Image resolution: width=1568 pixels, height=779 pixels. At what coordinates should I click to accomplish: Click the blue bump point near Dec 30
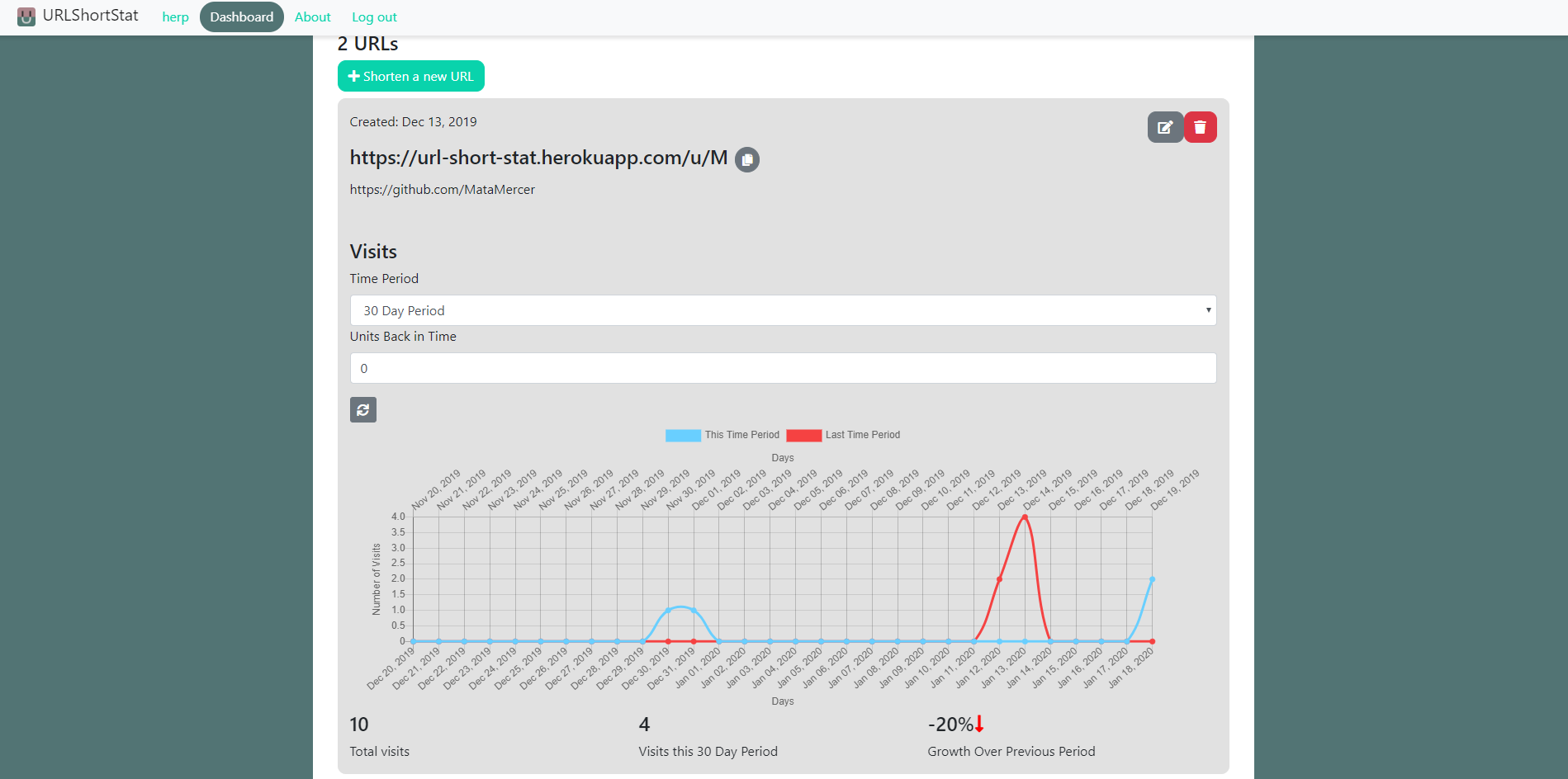pos(668,611)
